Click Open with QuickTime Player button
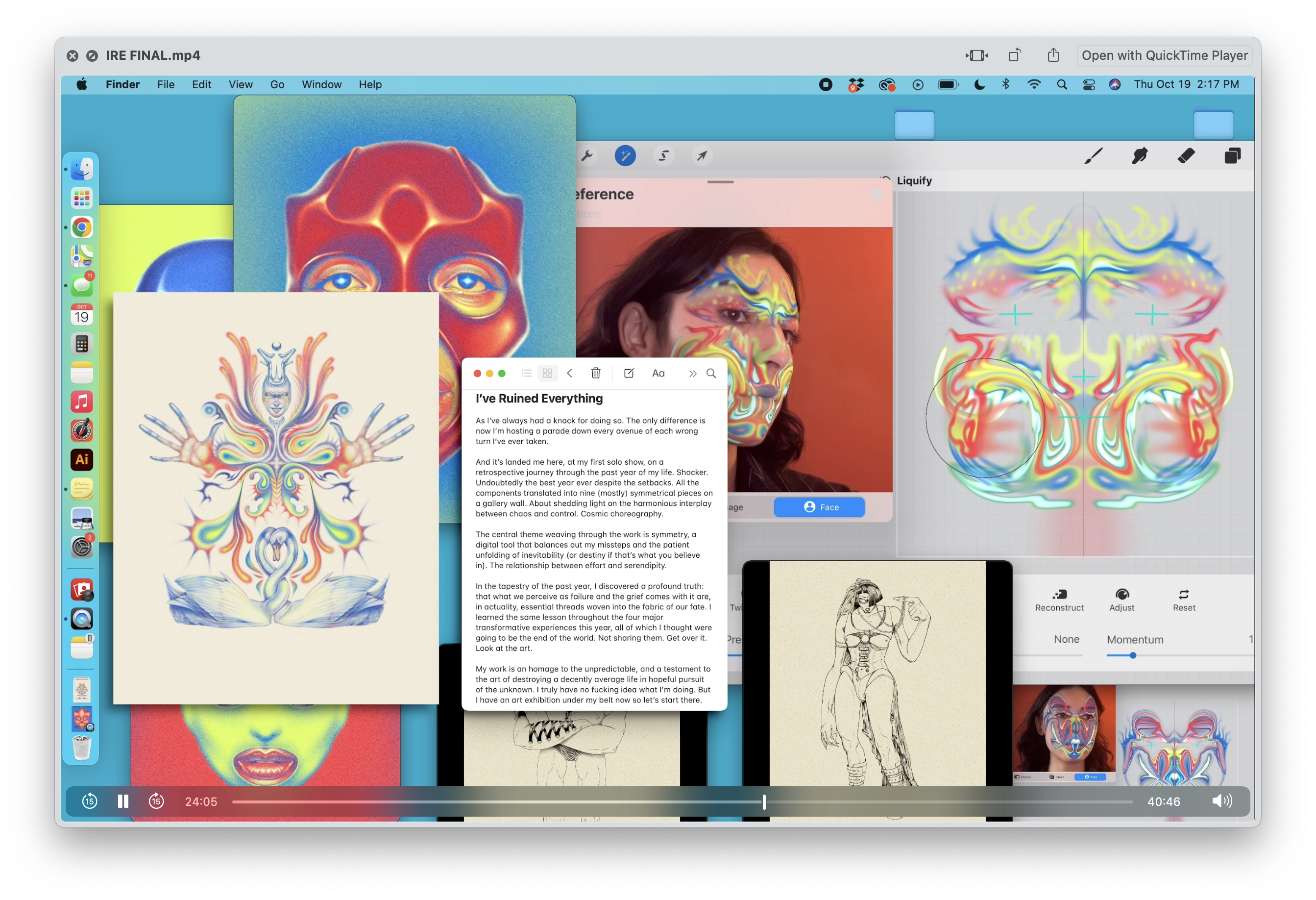This screenshot has height=900, width=1316. 1164,55
